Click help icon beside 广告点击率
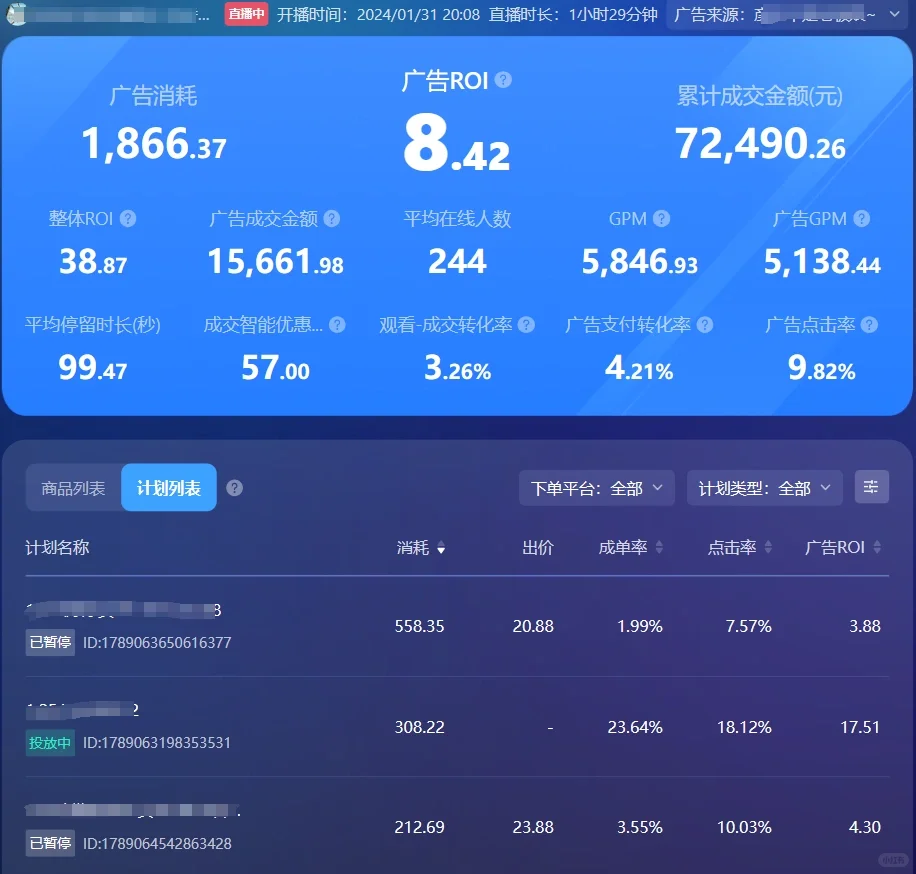 (x=869, y=325)
